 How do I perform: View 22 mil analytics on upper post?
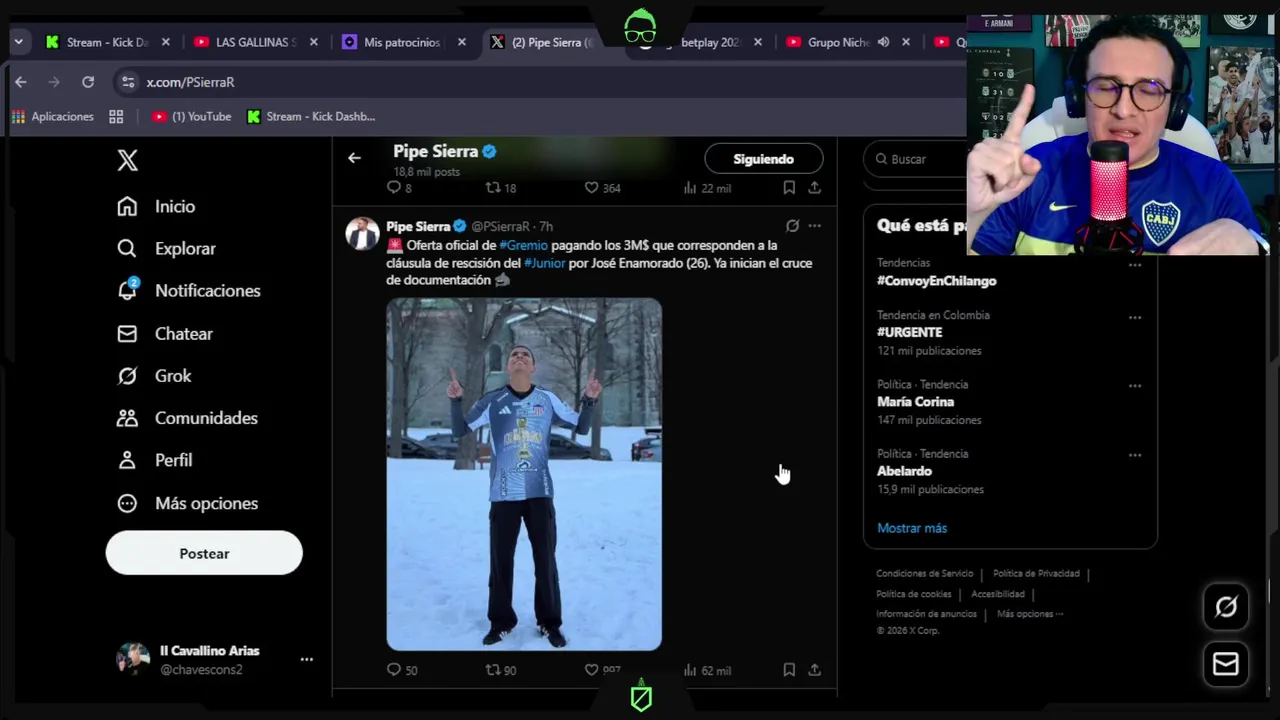pyautogui.click(x=707, y=187)
